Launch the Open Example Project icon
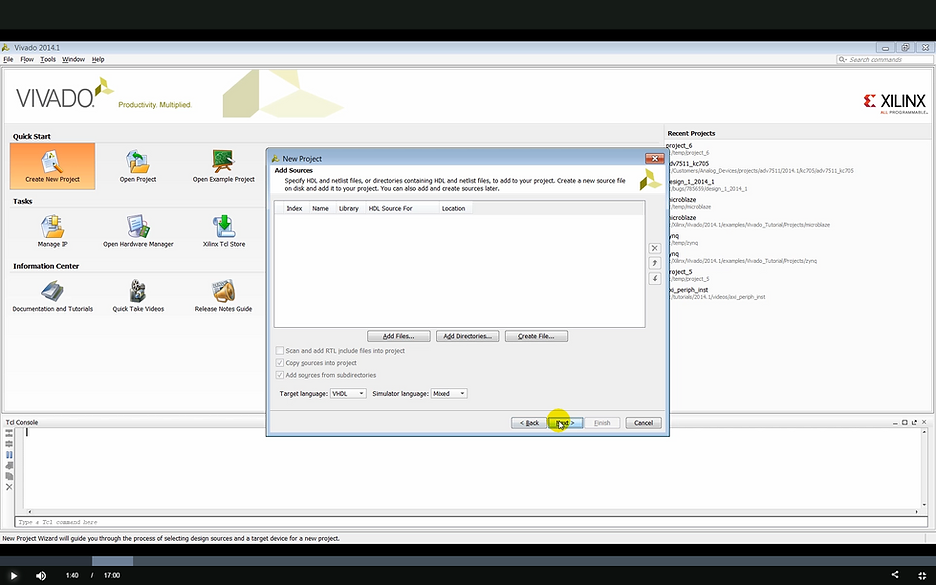936x585 pixels. pos(223,161)
